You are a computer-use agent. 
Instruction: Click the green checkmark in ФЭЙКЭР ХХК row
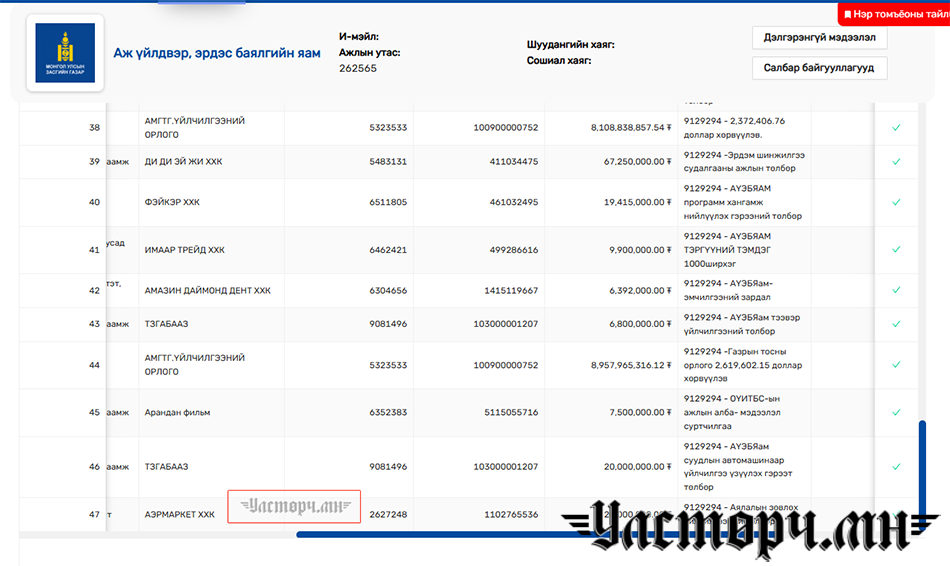[896, 202]
